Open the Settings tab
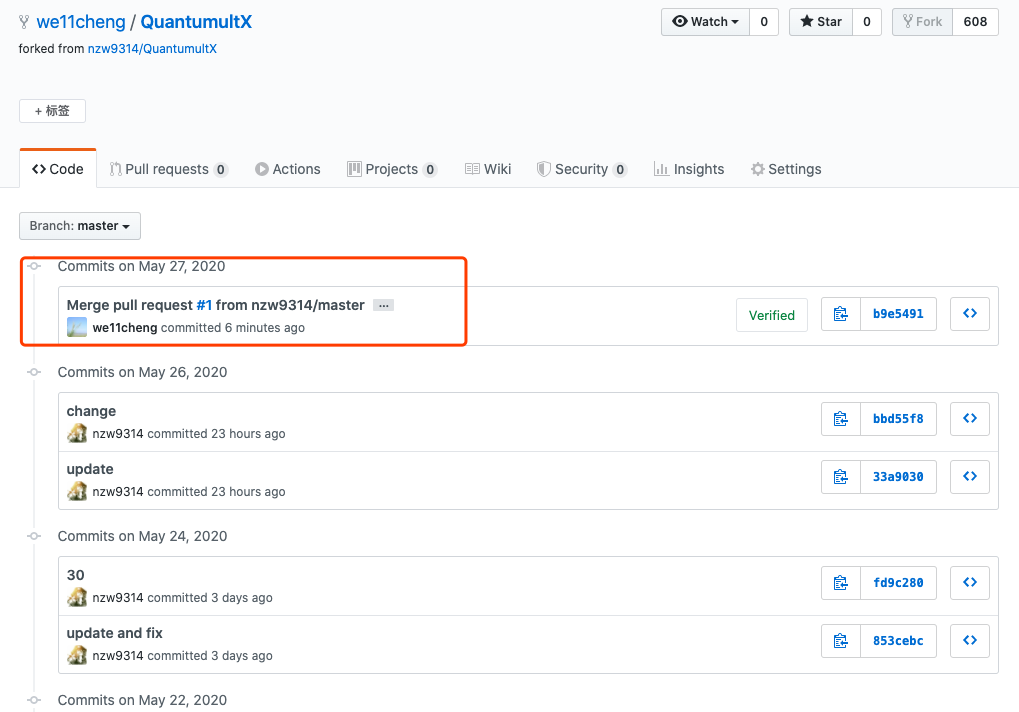This screenshot has height=712, width=1019. [786, 169]
